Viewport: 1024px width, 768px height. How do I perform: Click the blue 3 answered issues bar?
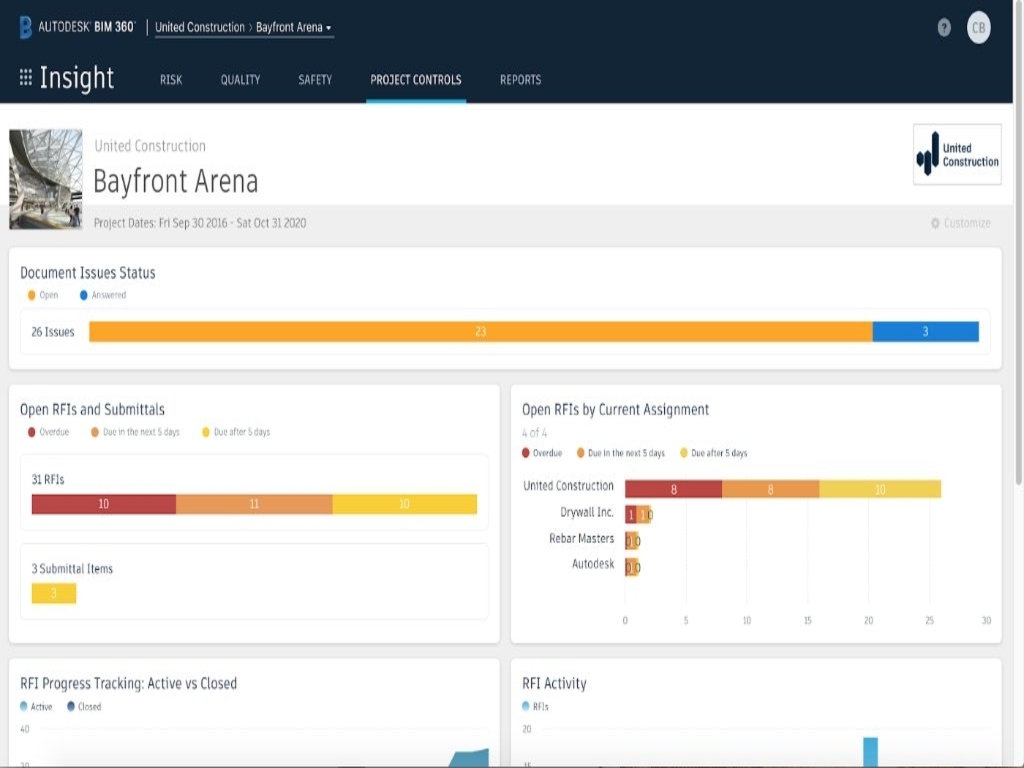click(925, 332)
